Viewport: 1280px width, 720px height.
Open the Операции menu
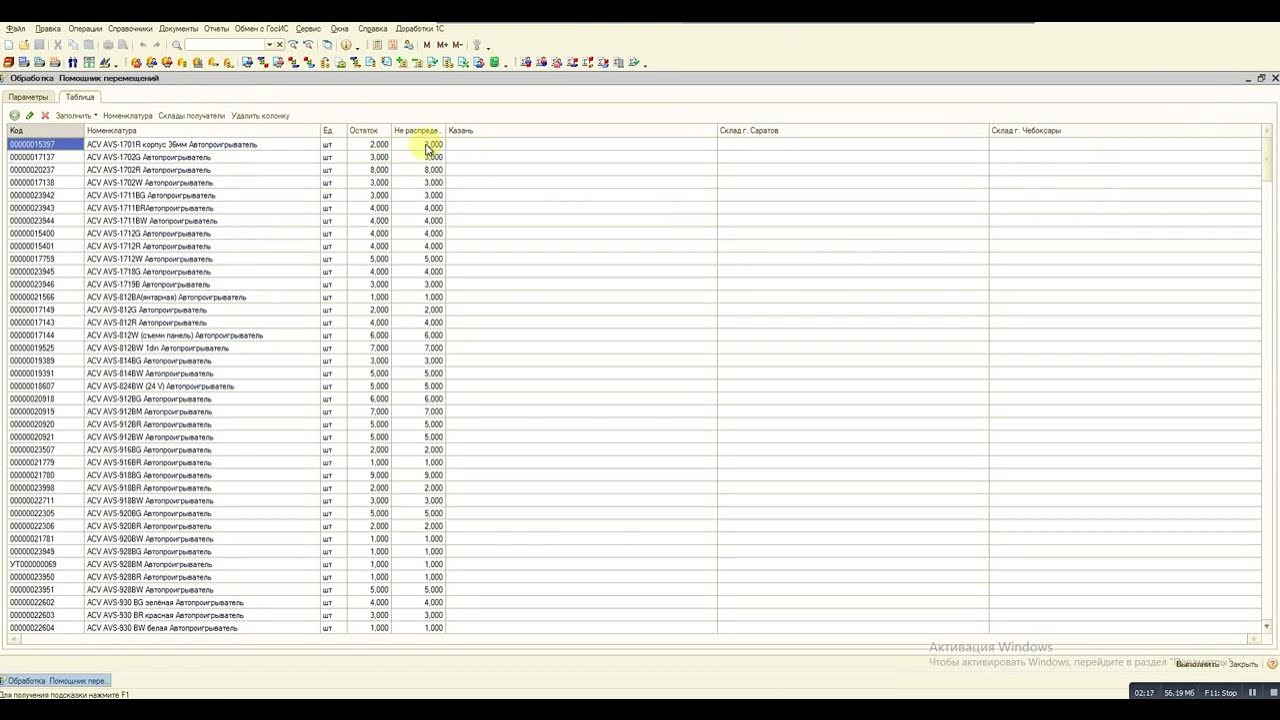pos(85,29)
